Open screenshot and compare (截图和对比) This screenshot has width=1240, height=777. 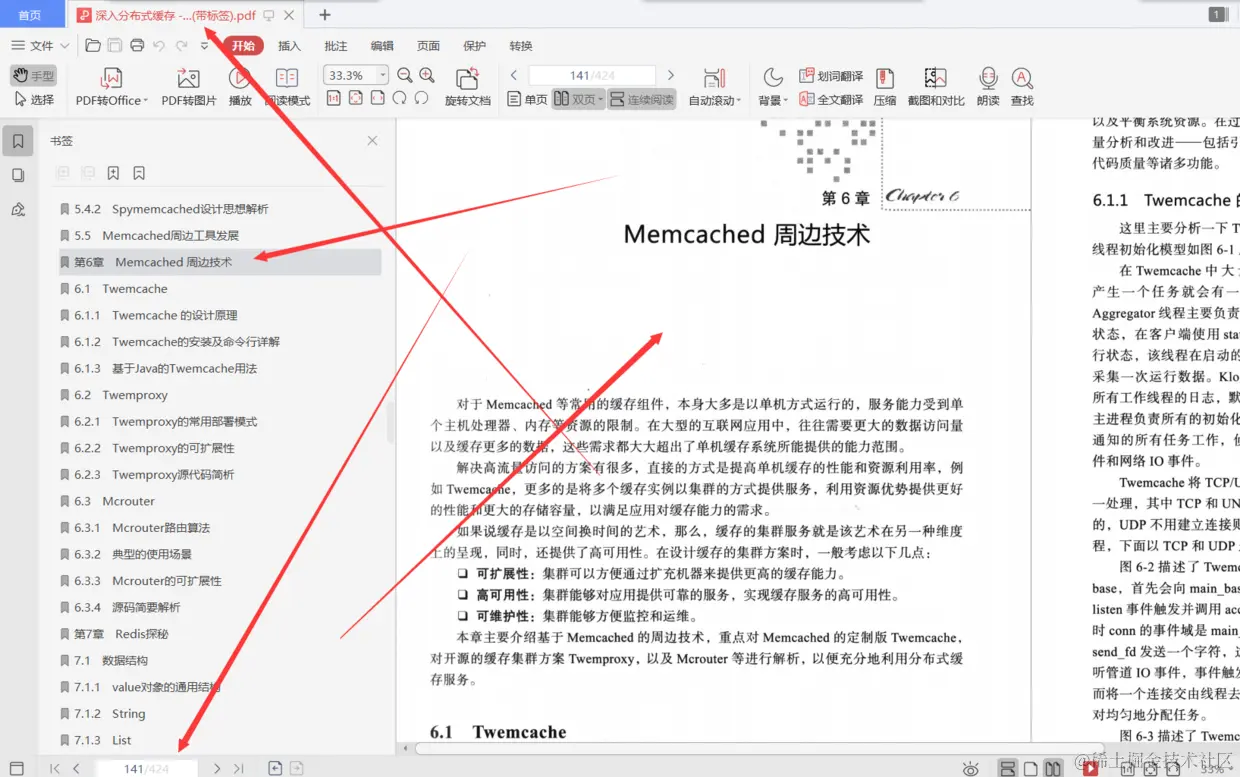click(x=936, y=87)
